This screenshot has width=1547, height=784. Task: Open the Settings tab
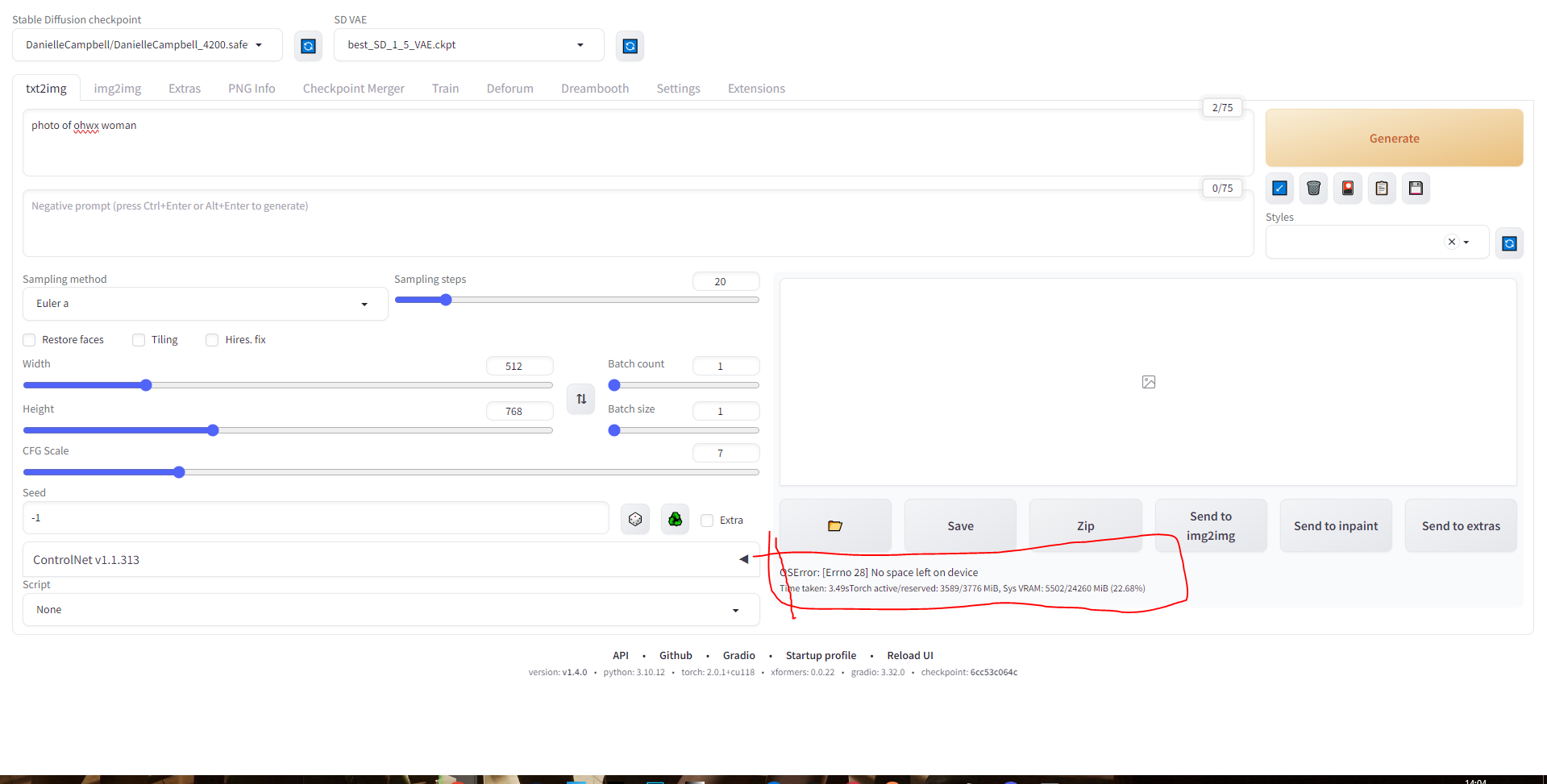tap(678, 89)
